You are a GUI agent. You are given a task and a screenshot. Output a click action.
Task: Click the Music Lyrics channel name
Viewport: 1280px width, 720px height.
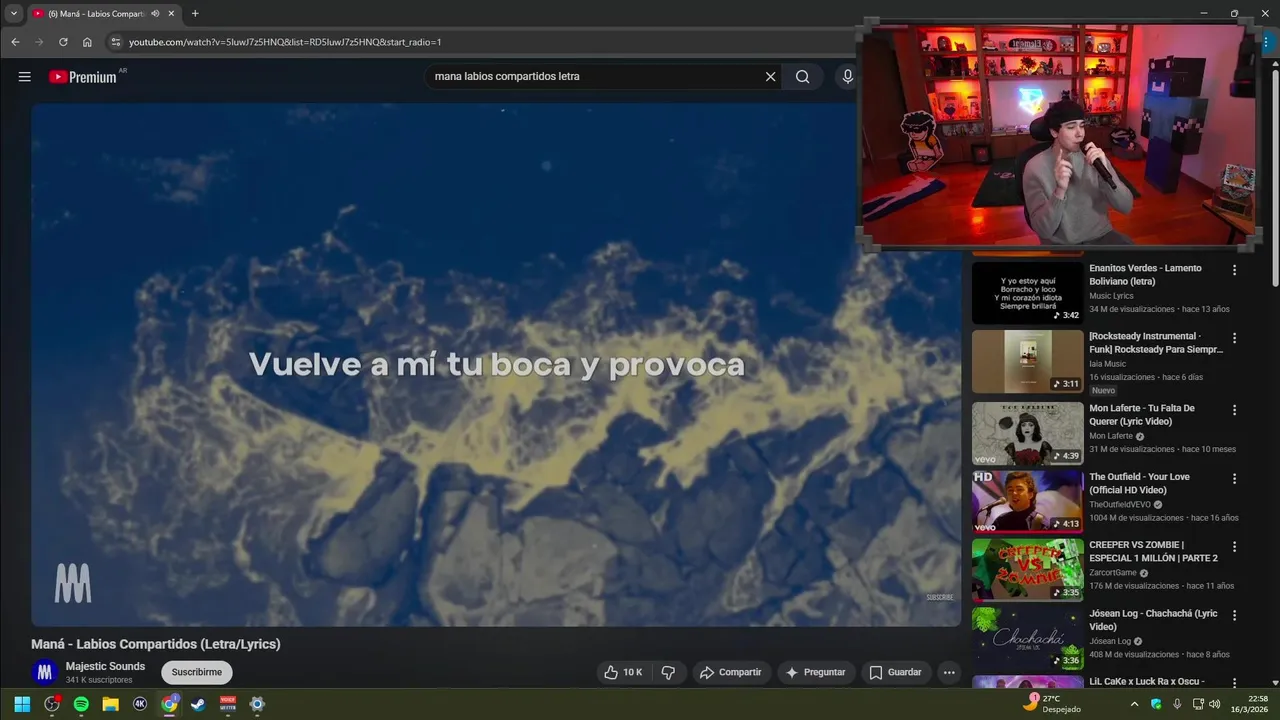(x=1111, y=296)
